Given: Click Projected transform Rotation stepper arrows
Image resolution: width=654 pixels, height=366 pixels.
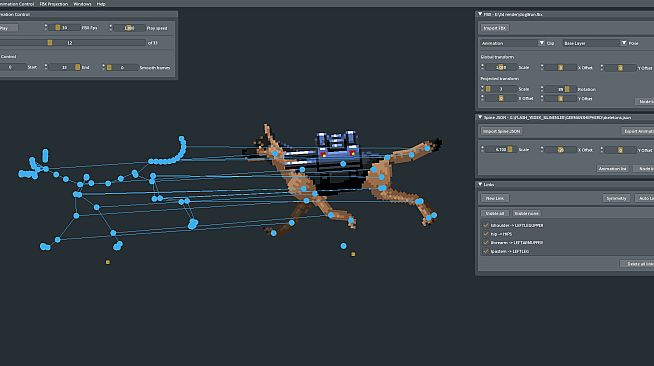Looking at the screenshot, I should tap(542, 89).
